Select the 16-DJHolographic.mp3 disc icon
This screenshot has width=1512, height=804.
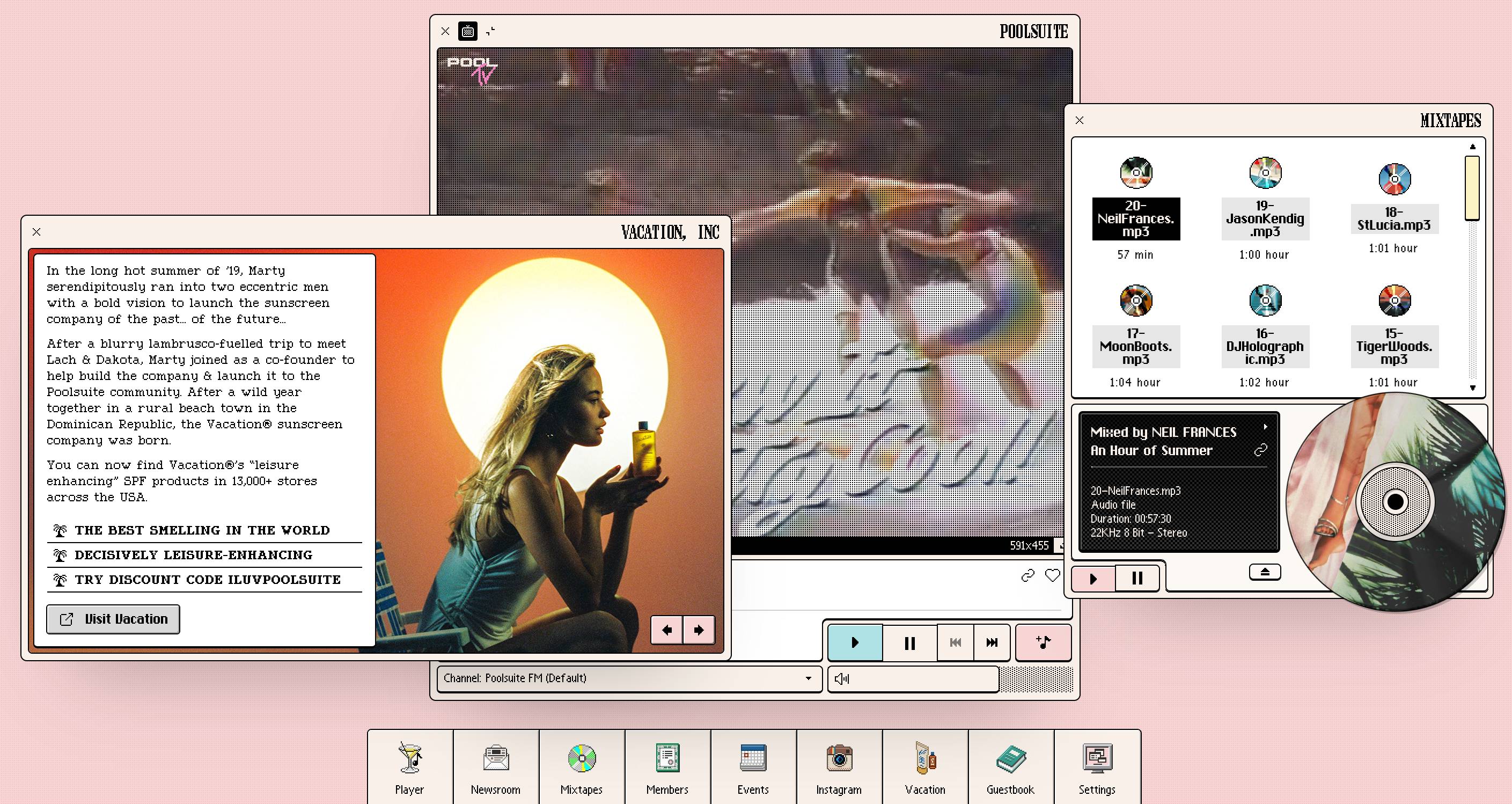(1265, 301)
